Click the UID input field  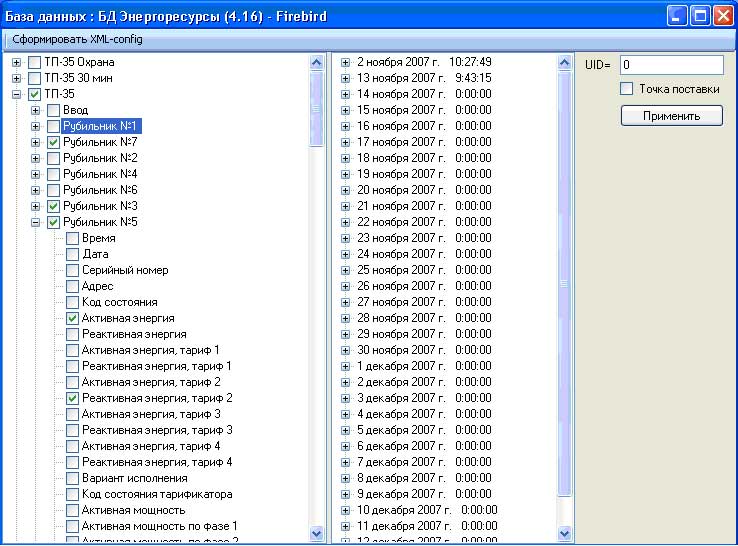(672, 65)
